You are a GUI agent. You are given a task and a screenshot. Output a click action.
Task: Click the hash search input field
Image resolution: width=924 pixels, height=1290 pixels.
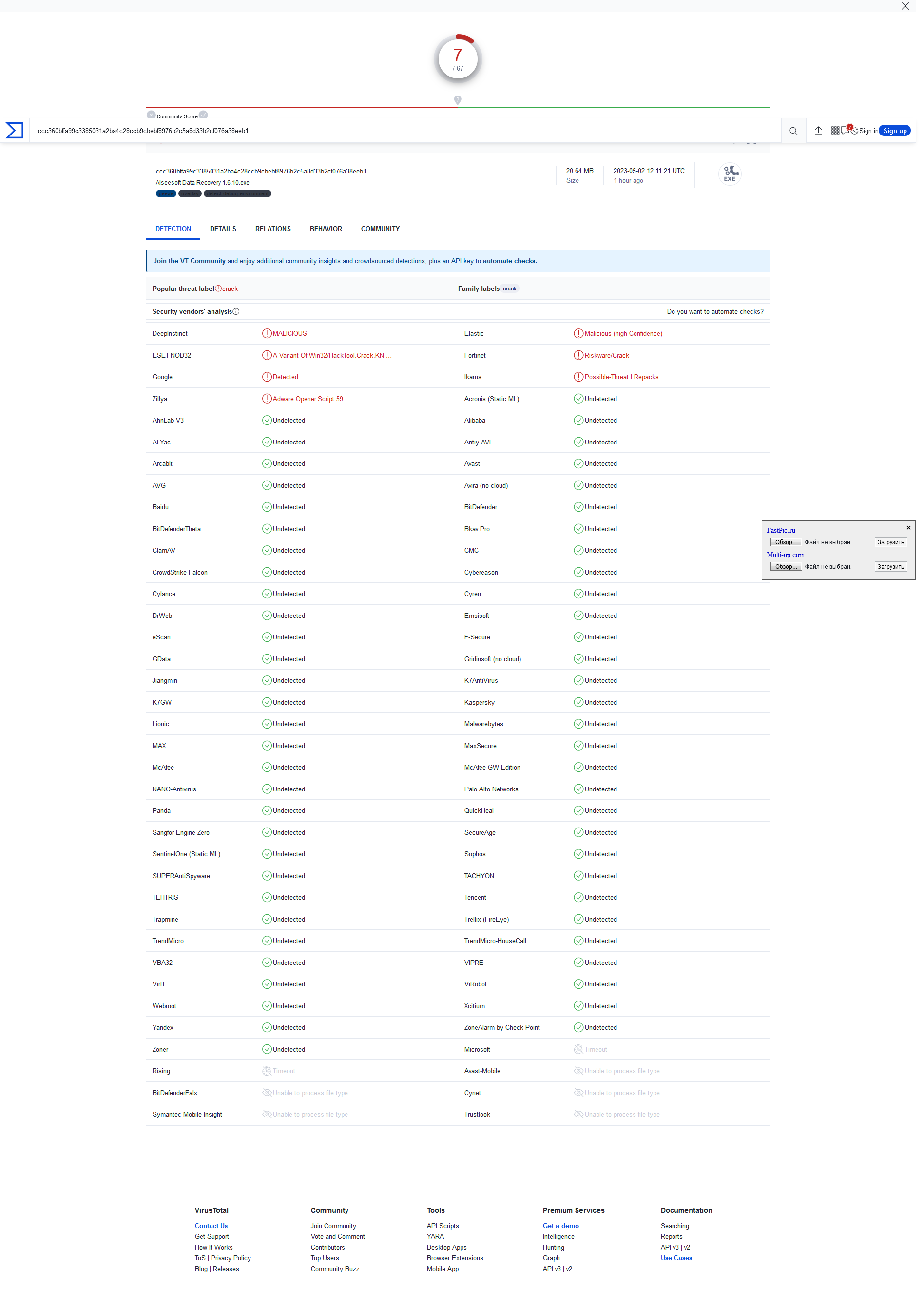(x=406, y=131)
